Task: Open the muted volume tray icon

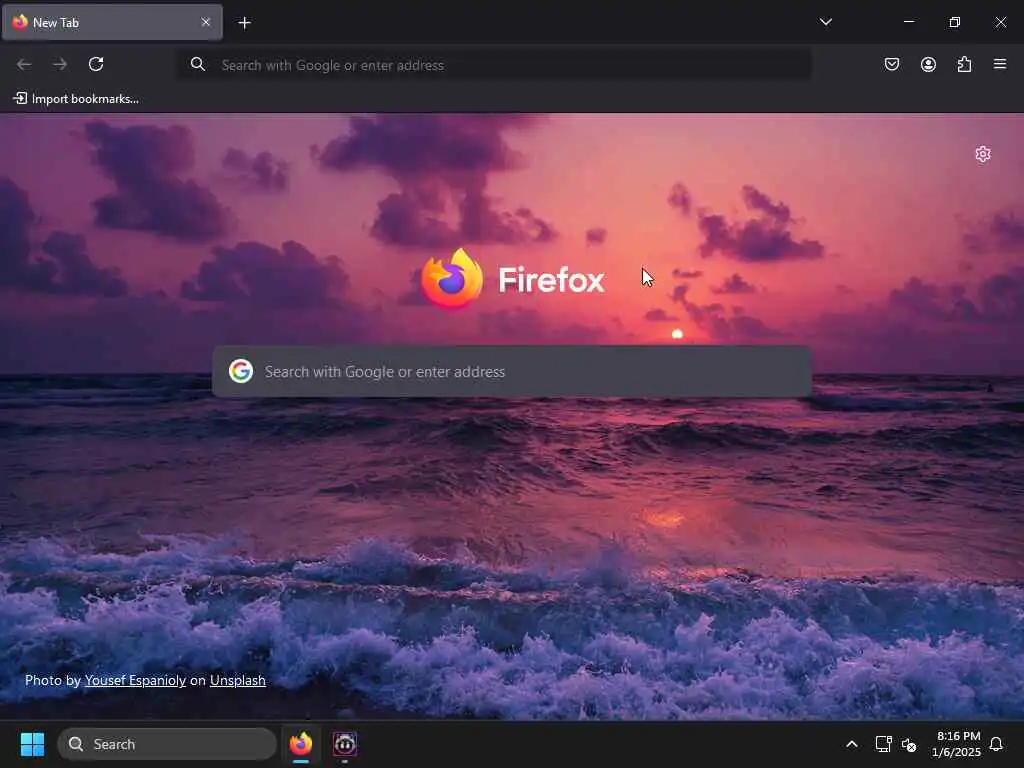Action: click(909, 744)
